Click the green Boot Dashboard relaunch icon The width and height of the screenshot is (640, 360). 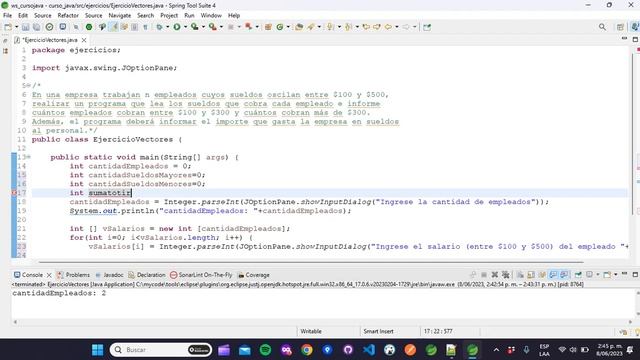point(89,27)
